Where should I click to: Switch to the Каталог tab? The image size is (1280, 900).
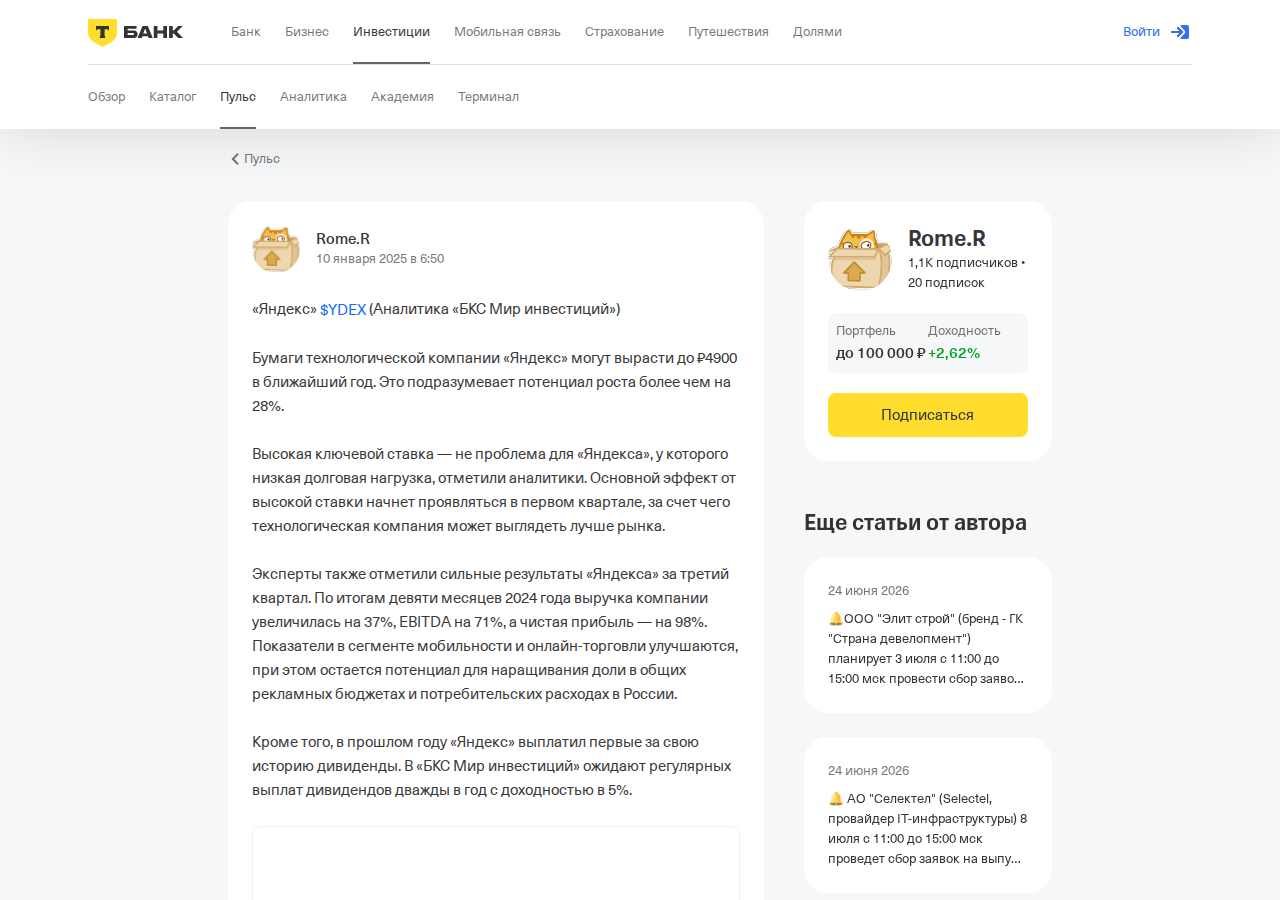pos(173,97)
